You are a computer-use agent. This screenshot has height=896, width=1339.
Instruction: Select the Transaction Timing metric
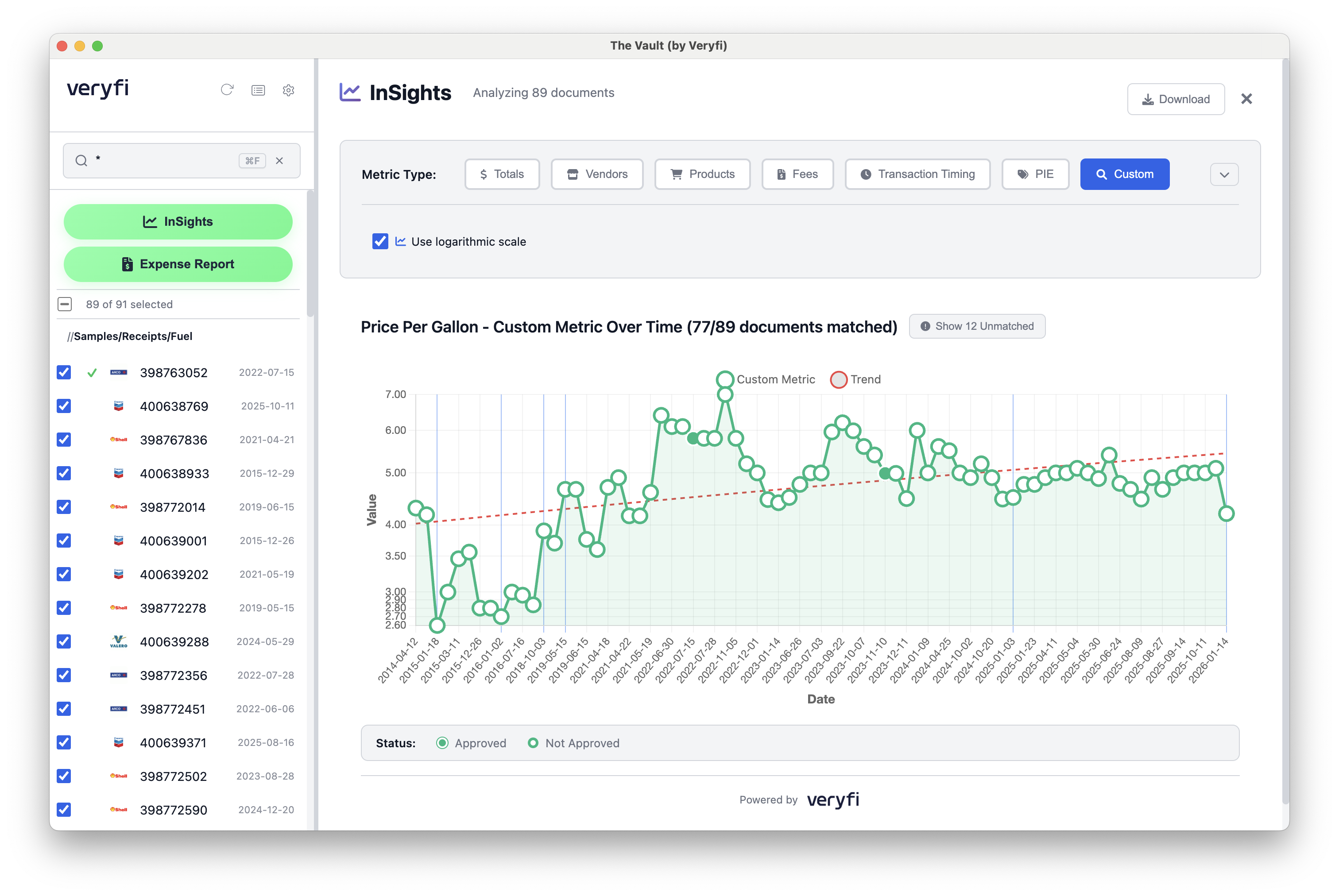(x=917, y=174)
